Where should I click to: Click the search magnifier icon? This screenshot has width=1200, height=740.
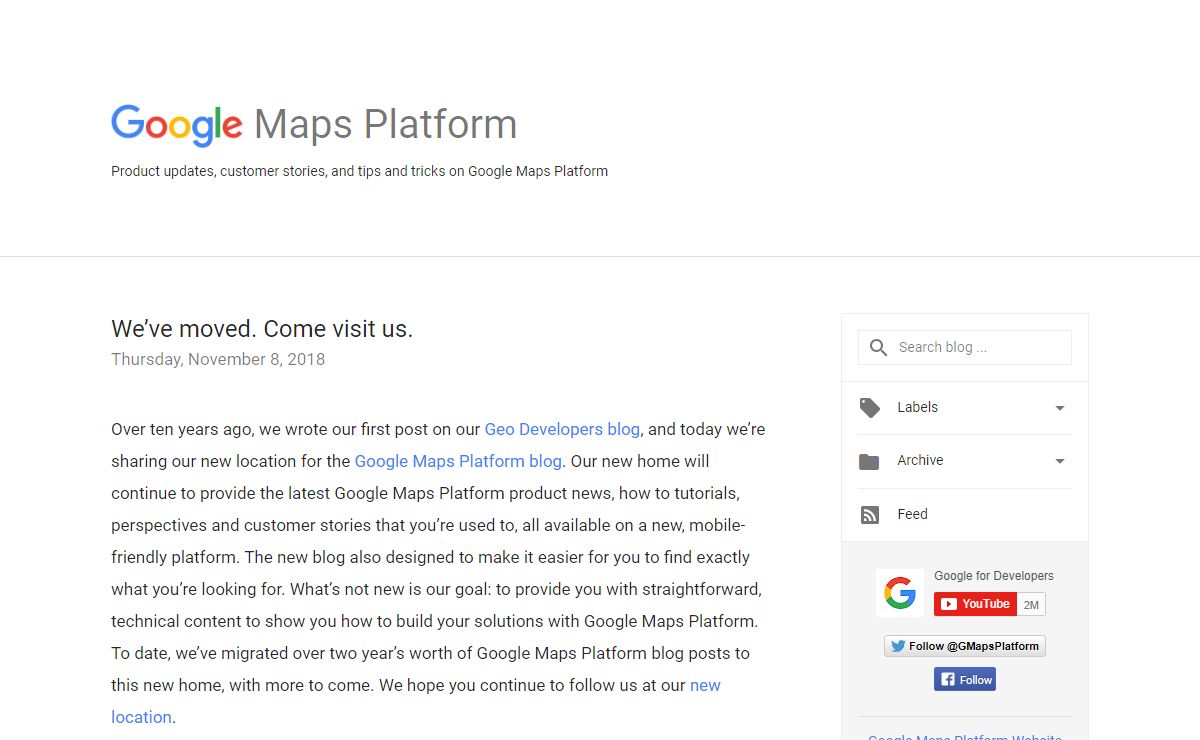[878, 347]
